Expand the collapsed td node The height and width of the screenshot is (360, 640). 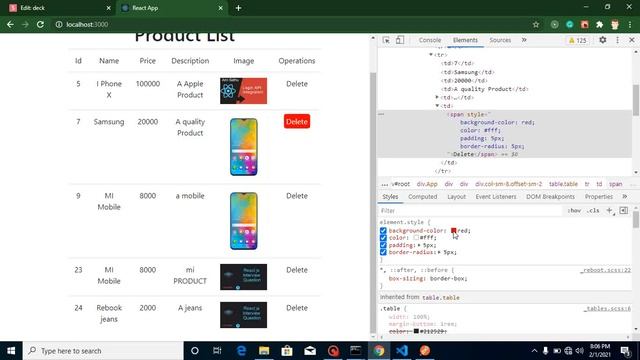(437, 97)
